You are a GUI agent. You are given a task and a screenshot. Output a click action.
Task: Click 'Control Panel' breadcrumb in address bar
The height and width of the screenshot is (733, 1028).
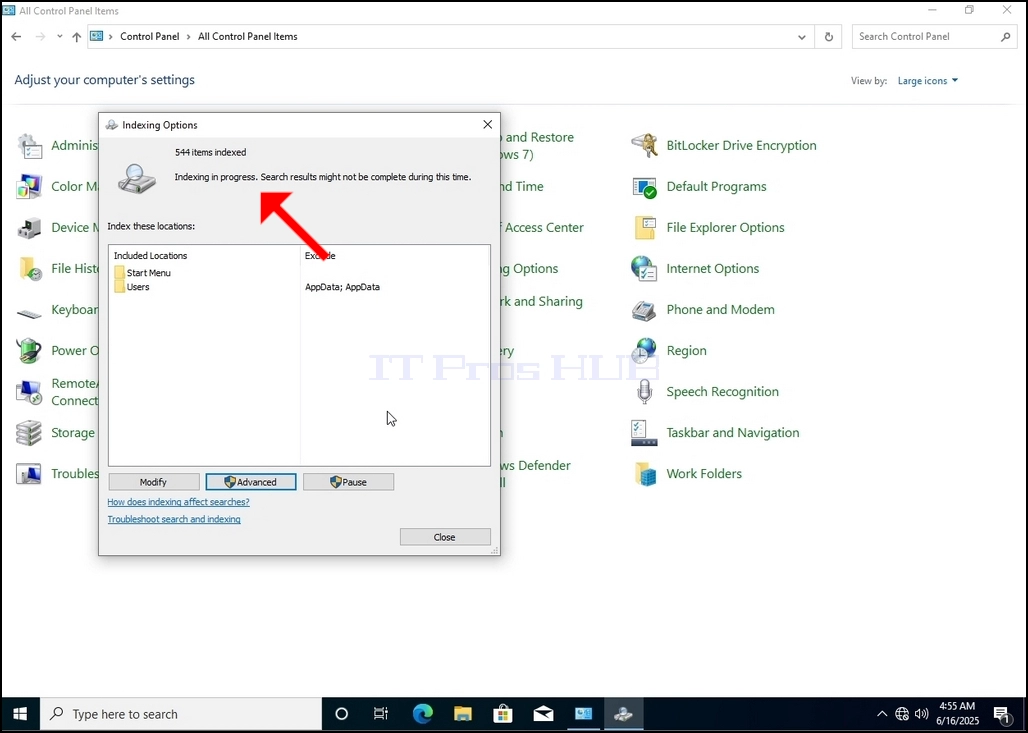point(149,37)
